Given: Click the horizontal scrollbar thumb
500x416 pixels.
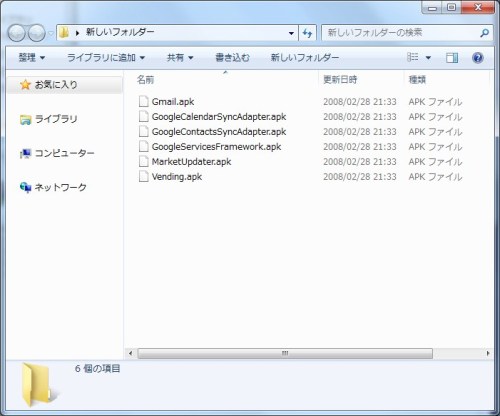Looking at the screenshot, I should [285, 353].
